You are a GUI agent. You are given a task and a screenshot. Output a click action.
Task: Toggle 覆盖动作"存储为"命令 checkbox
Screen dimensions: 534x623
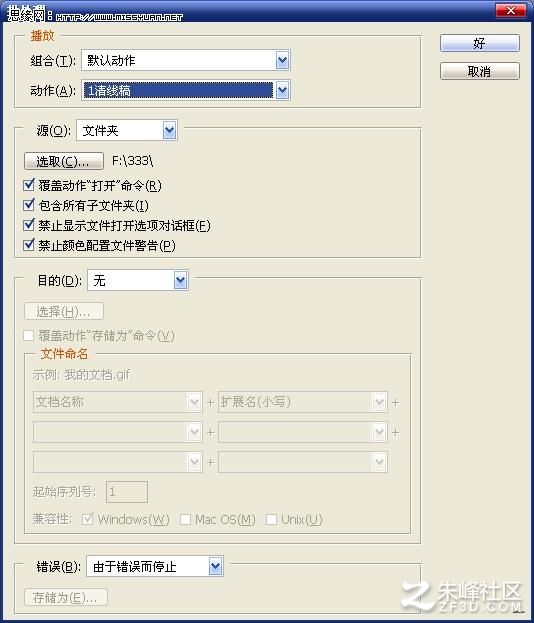click(x=29, y=336)
